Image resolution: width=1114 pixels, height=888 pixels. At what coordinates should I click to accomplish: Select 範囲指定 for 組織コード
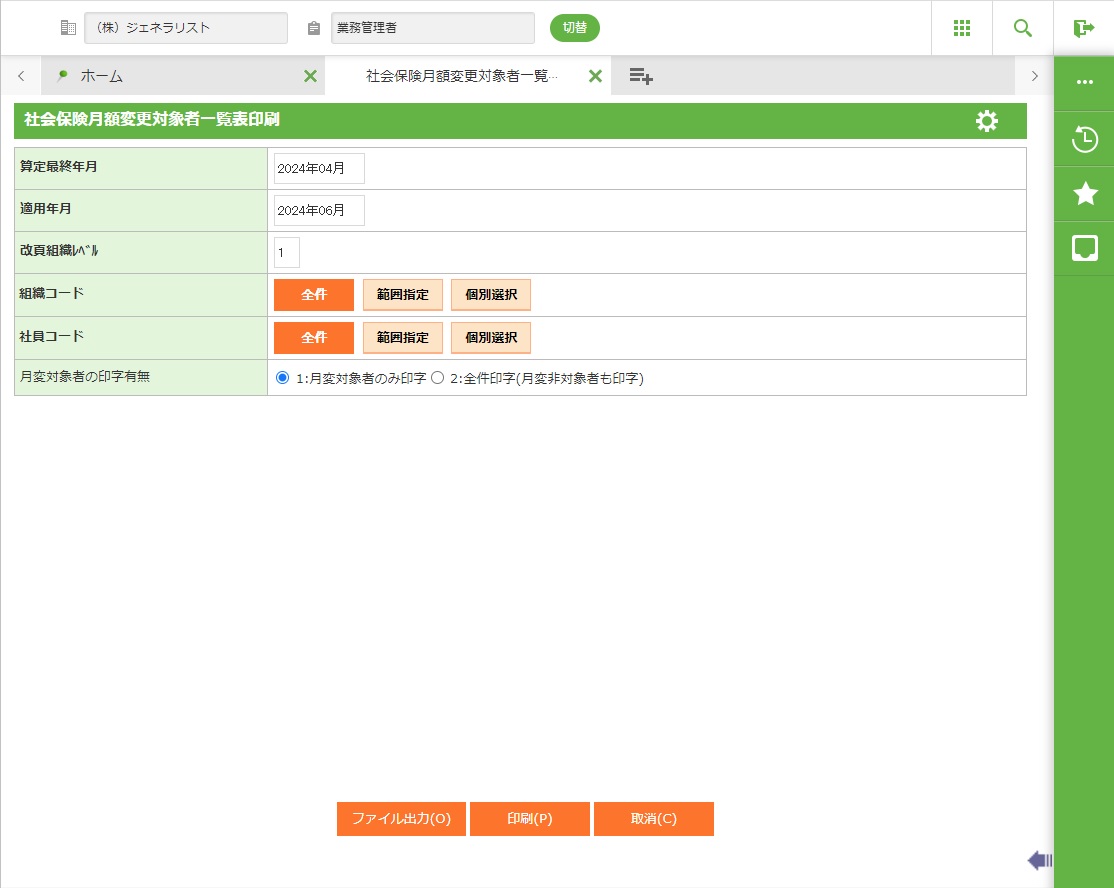pyautogui.click(x=402, y=295)
